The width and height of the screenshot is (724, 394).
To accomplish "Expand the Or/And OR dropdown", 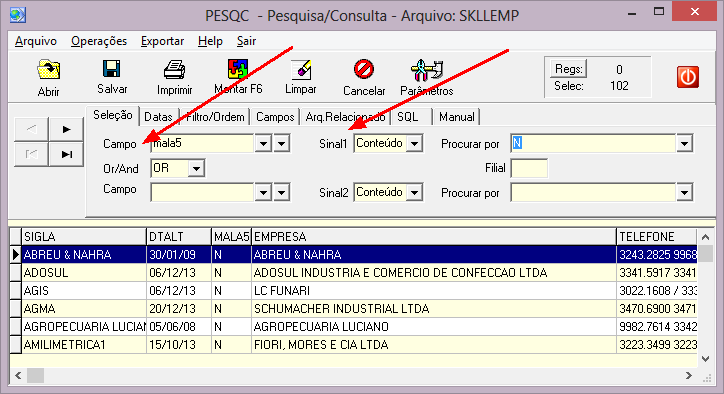I will coord(196,169).
